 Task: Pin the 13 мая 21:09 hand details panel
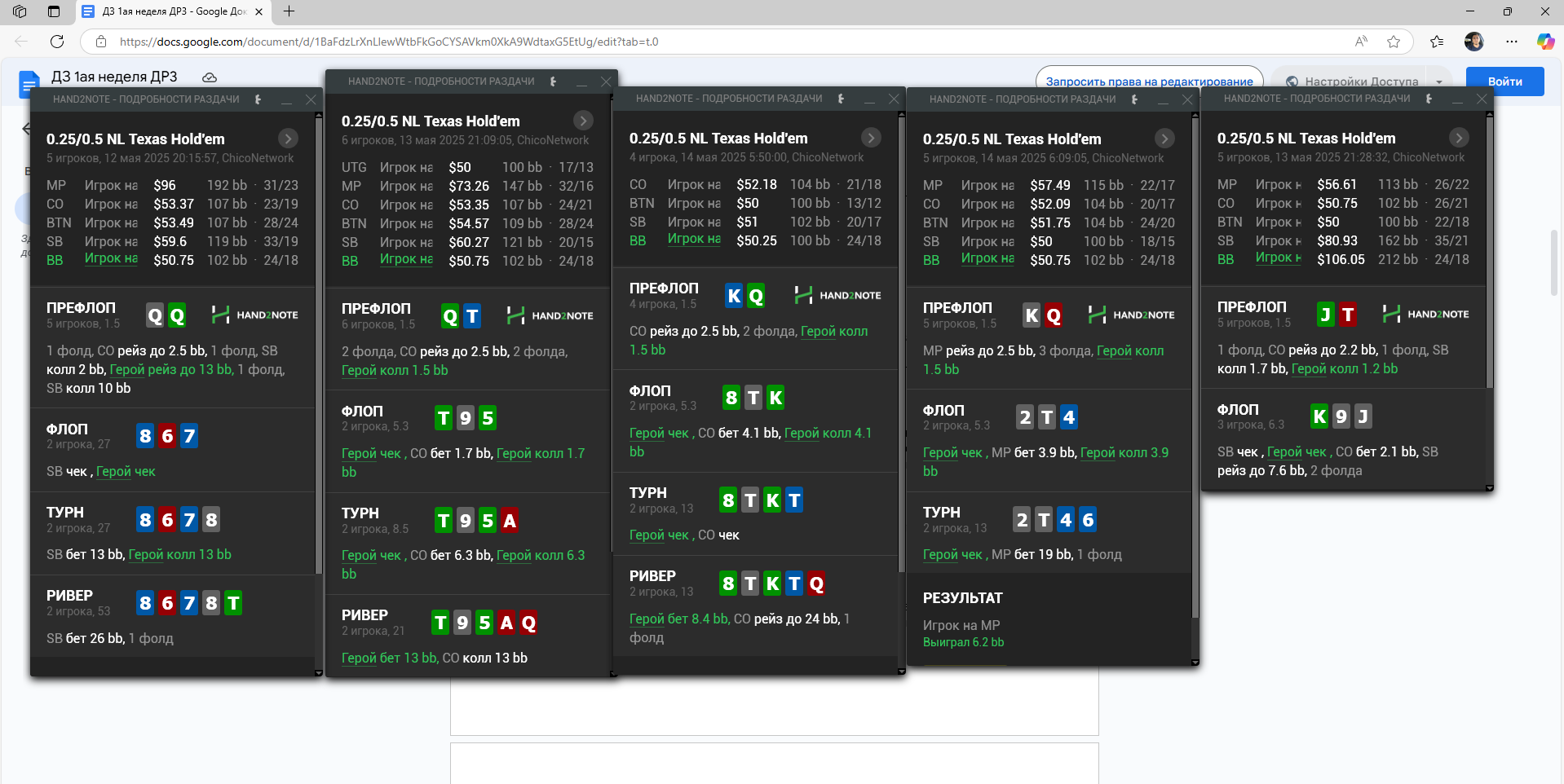pos(553,81)
